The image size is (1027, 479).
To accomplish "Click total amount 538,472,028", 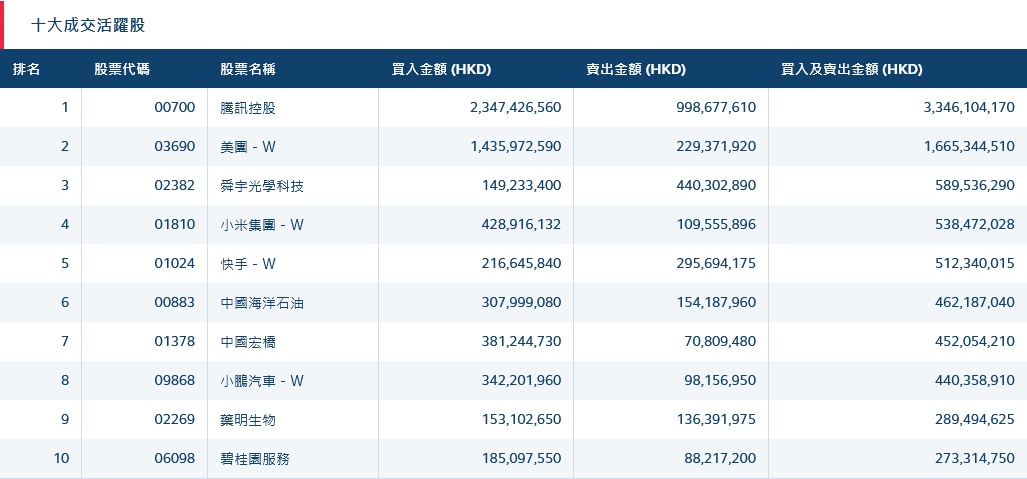I will pos(975,224).
